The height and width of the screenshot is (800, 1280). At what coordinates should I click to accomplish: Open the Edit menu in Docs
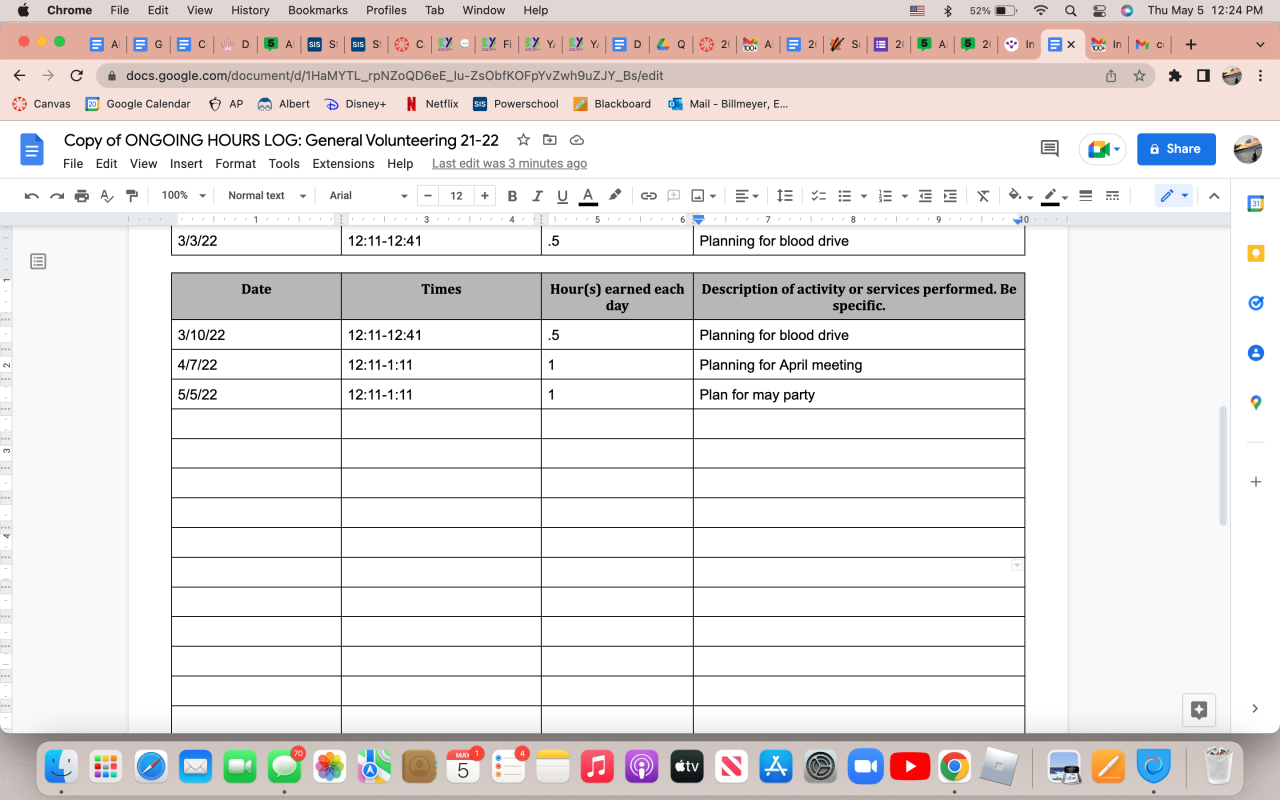(x=107, y=164)
